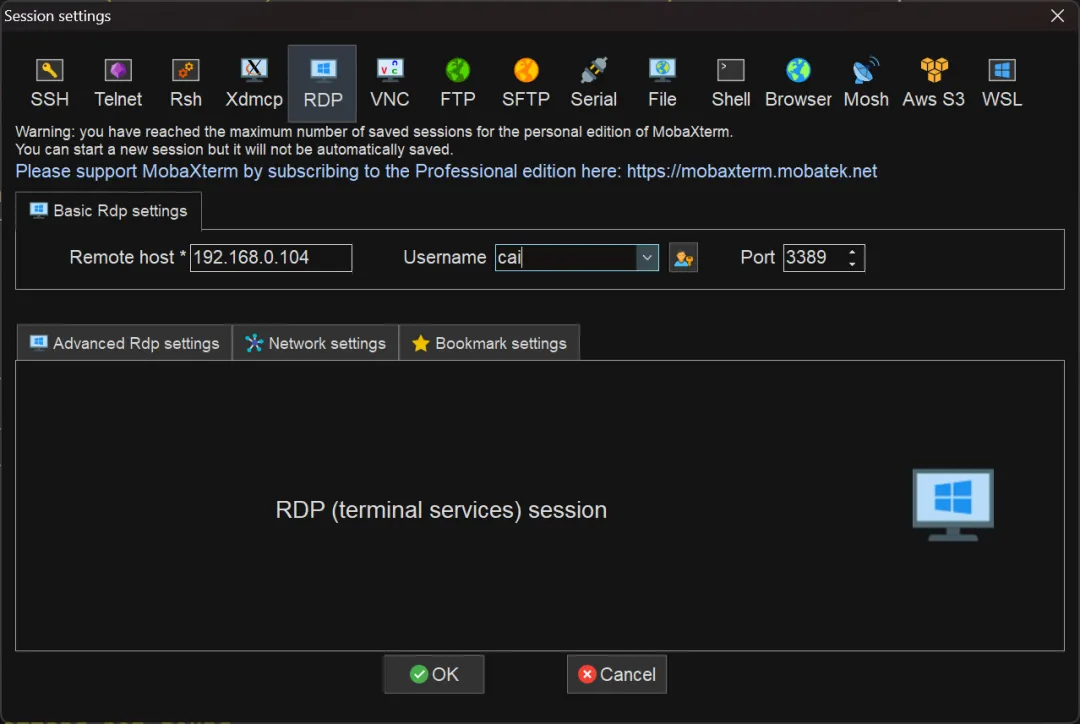Image resolution: width=1080 pixels, height=724 pixels.
Task: Switch to Advanced Rdp settings tab
Action: tap(124, 343)
